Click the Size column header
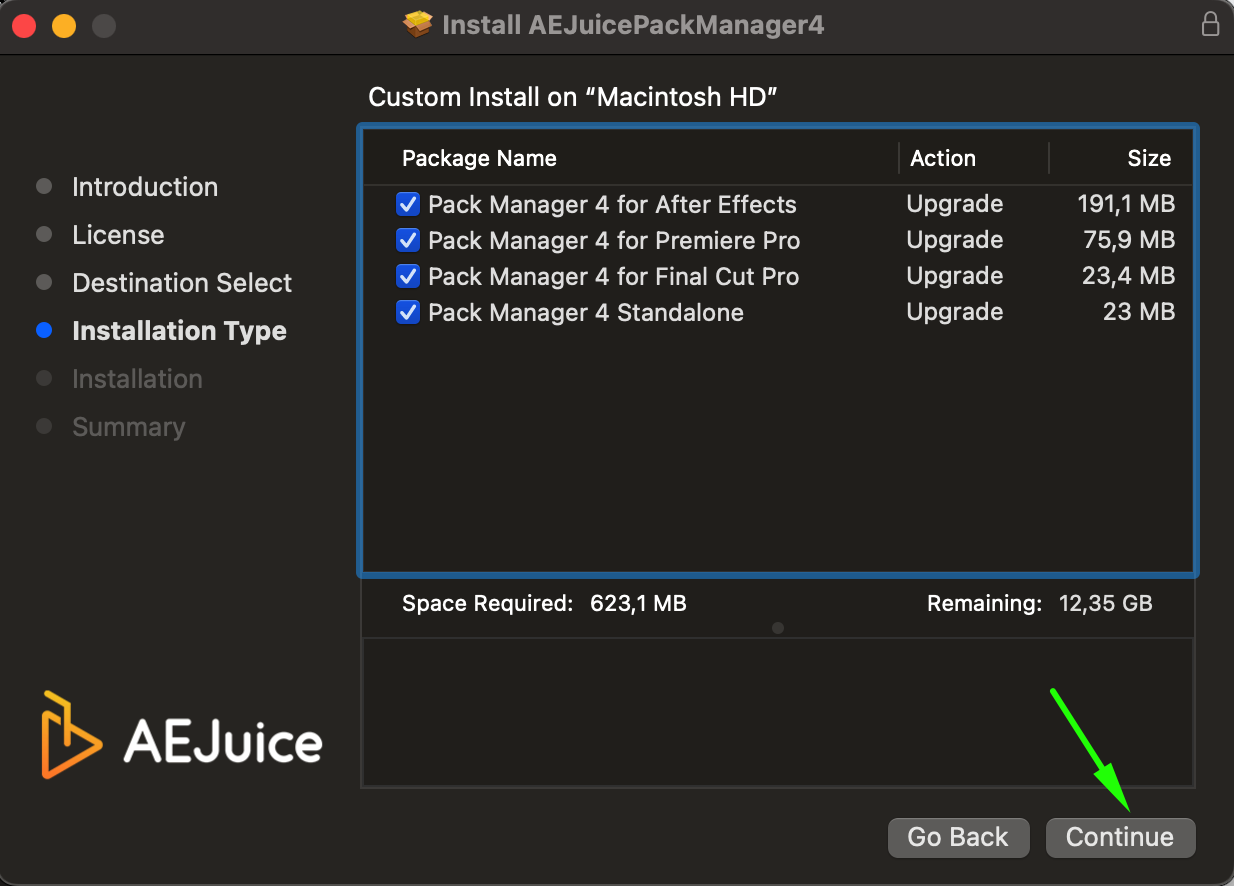This screenshot has width=1234, height=886. pos(1148,159)
